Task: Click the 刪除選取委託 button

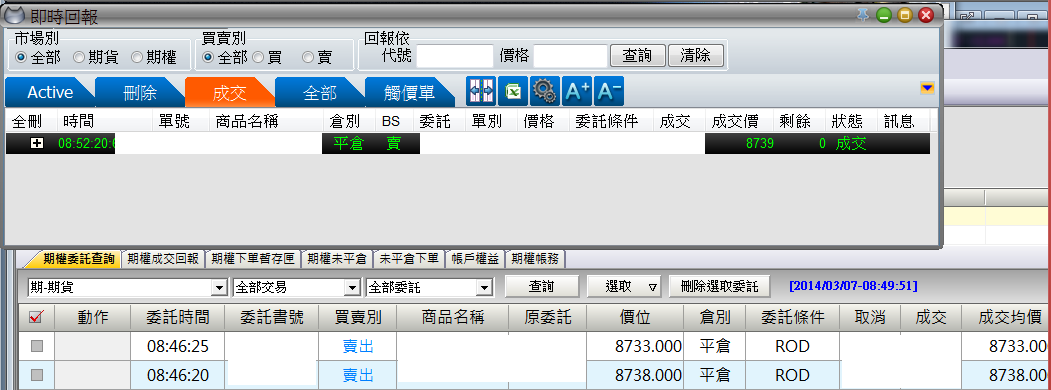Action: pos(719,287)
